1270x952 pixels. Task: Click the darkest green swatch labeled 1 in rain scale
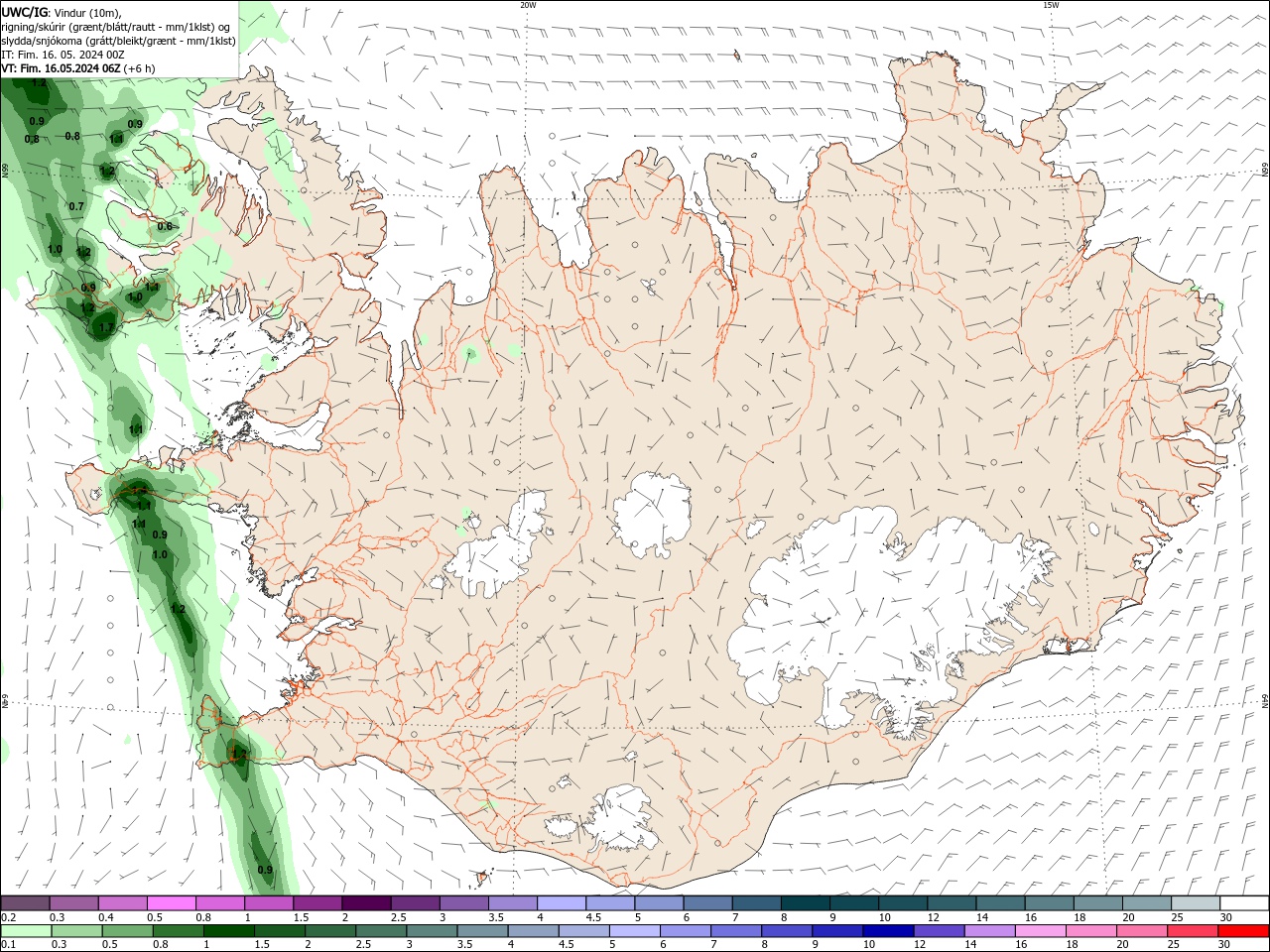[228, 931]
